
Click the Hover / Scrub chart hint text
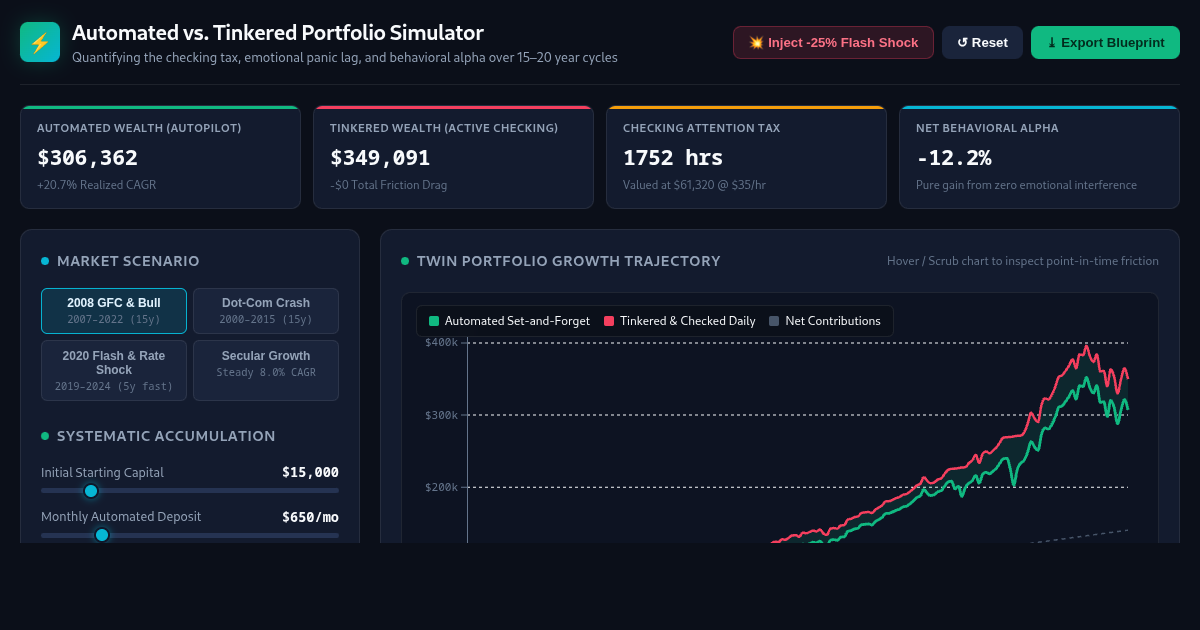click(x=1023, y=261)
